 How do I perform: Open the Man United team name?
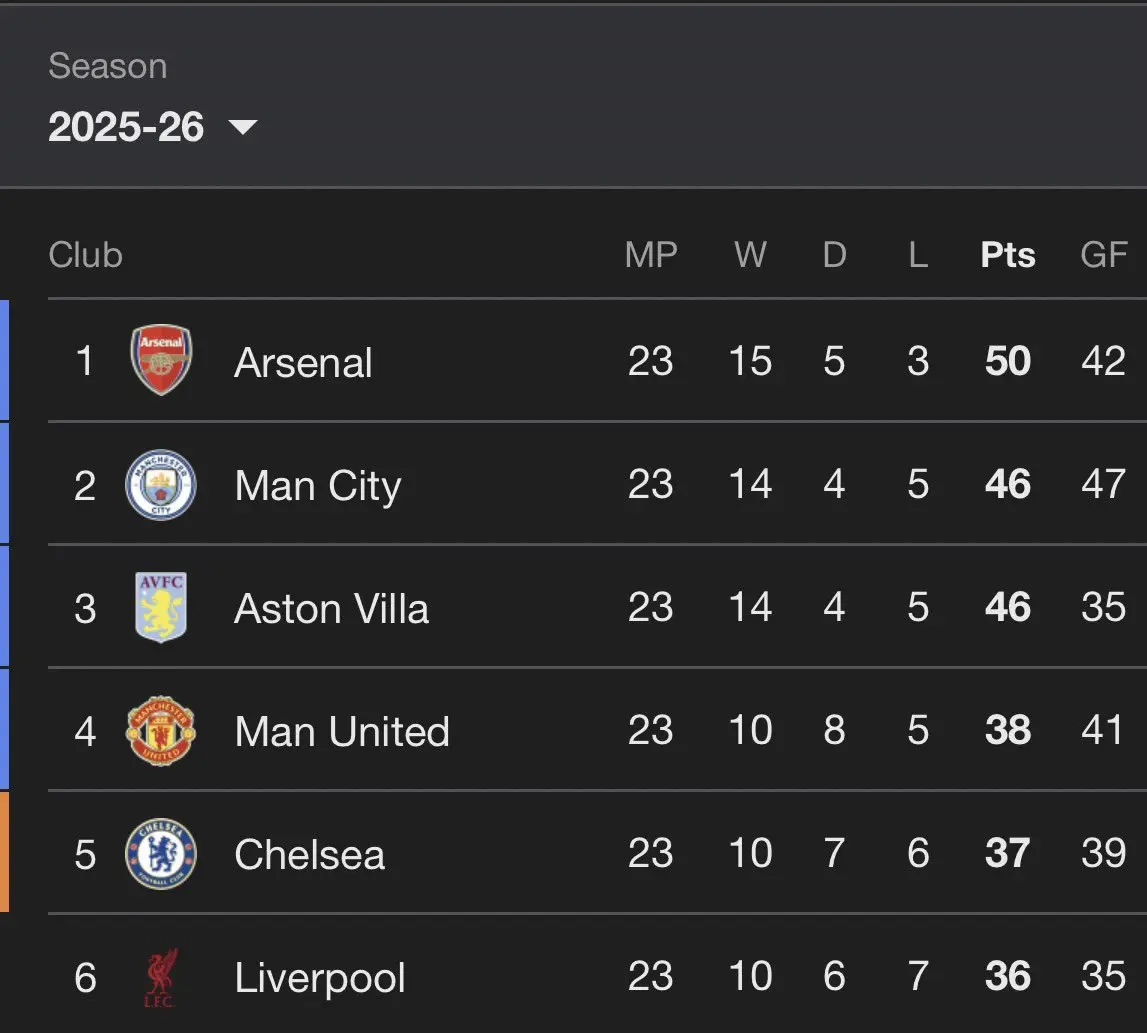[x=342, y=732]
